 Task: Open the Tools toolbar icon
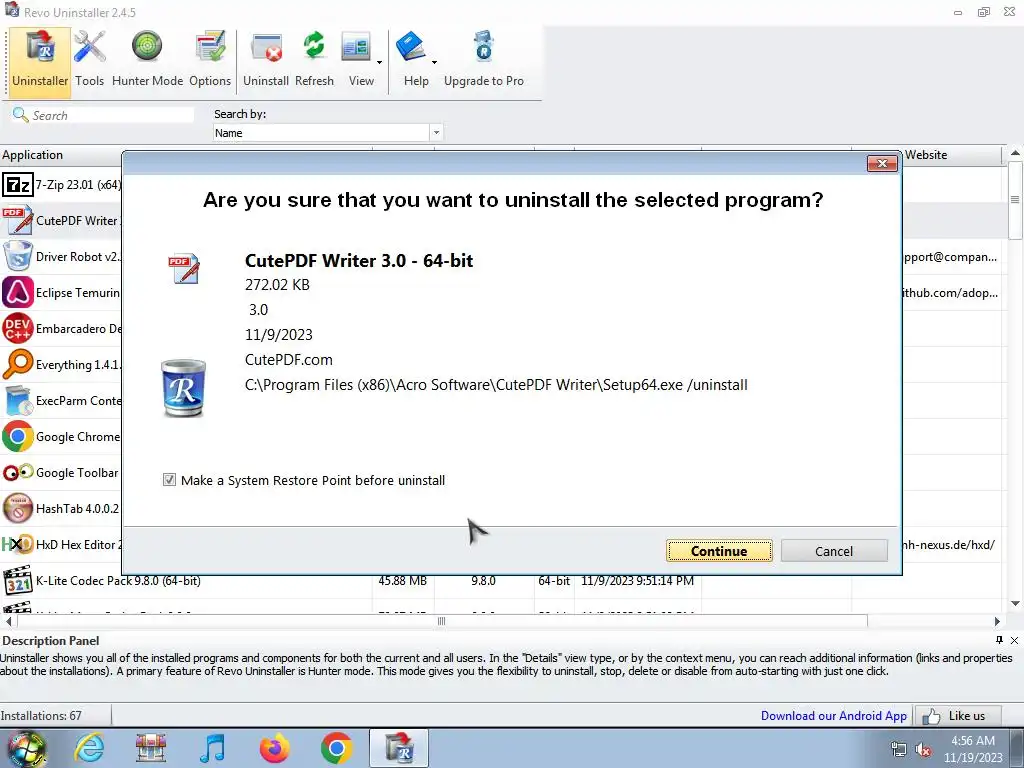click(89, 59)
